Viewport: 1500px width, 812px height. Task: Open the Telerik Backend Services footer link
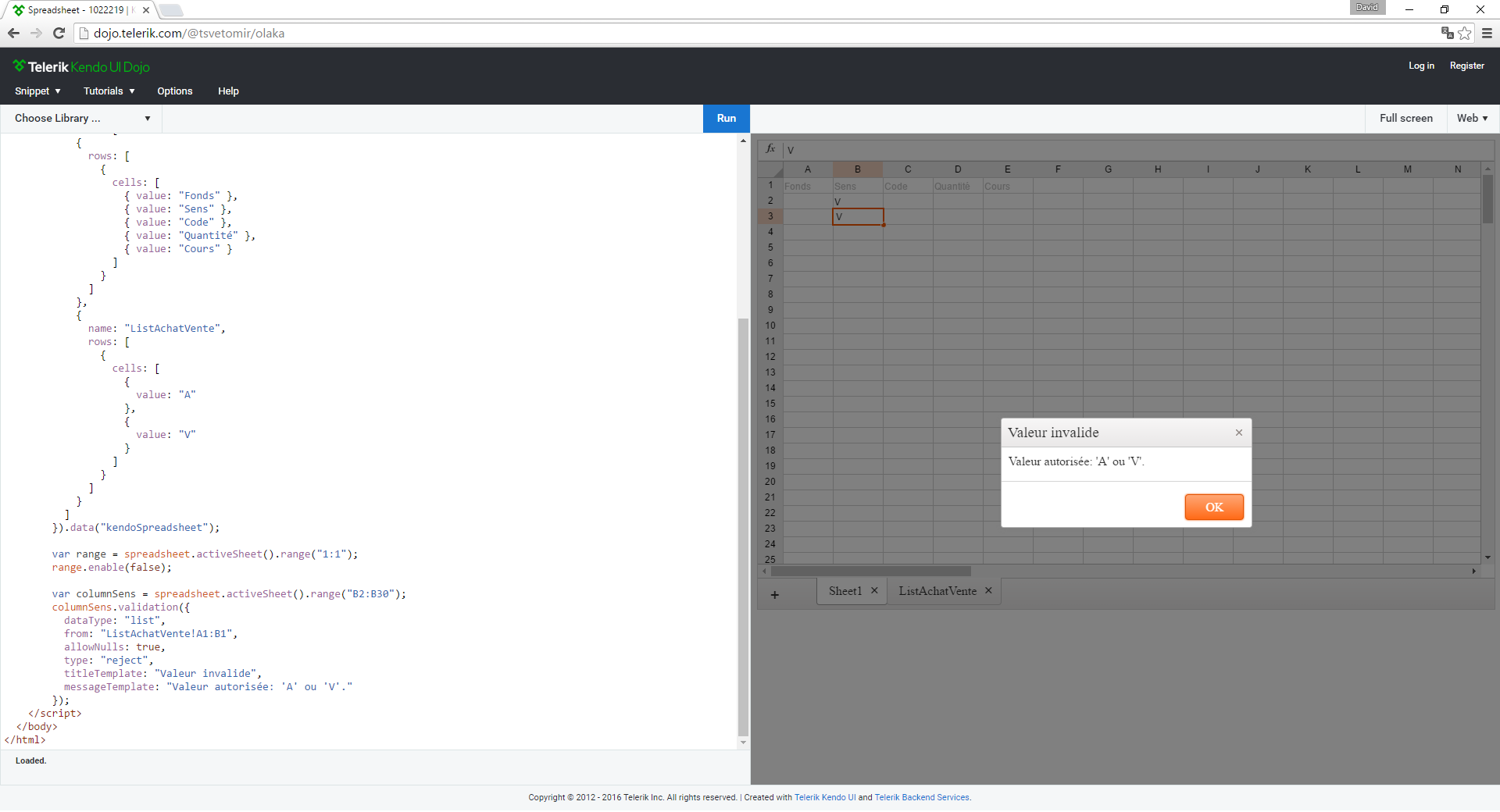(923, 797)
